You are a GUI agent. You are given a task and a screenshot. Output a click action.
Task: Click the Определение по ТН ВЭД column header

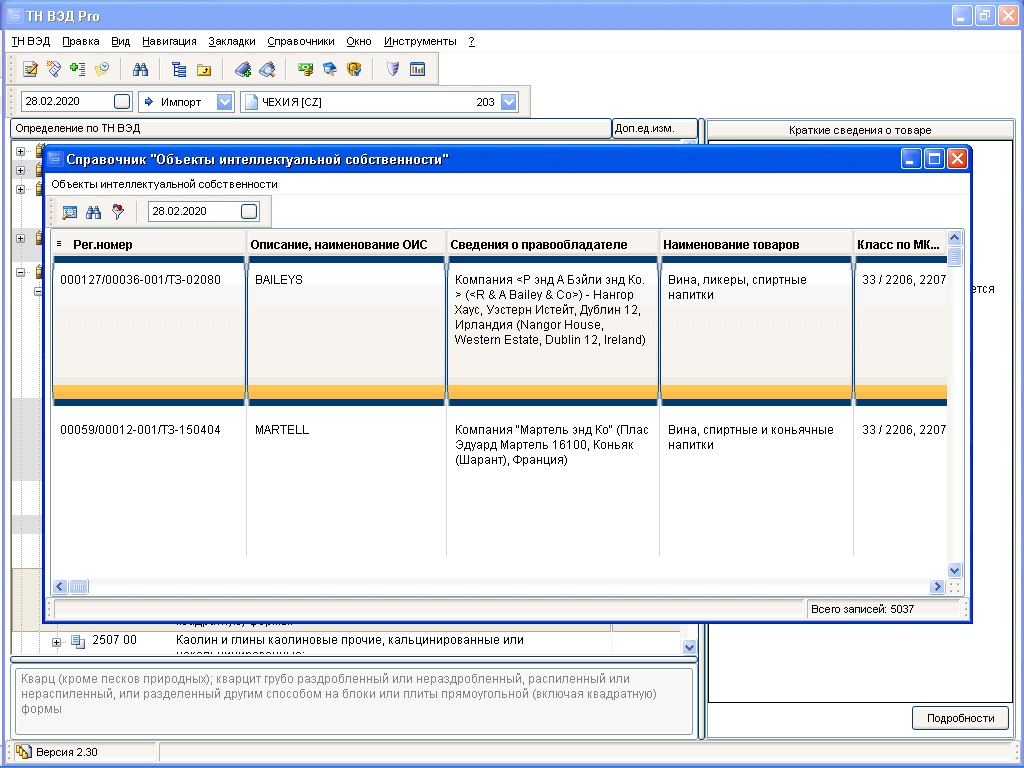click(x=311, y=129)
